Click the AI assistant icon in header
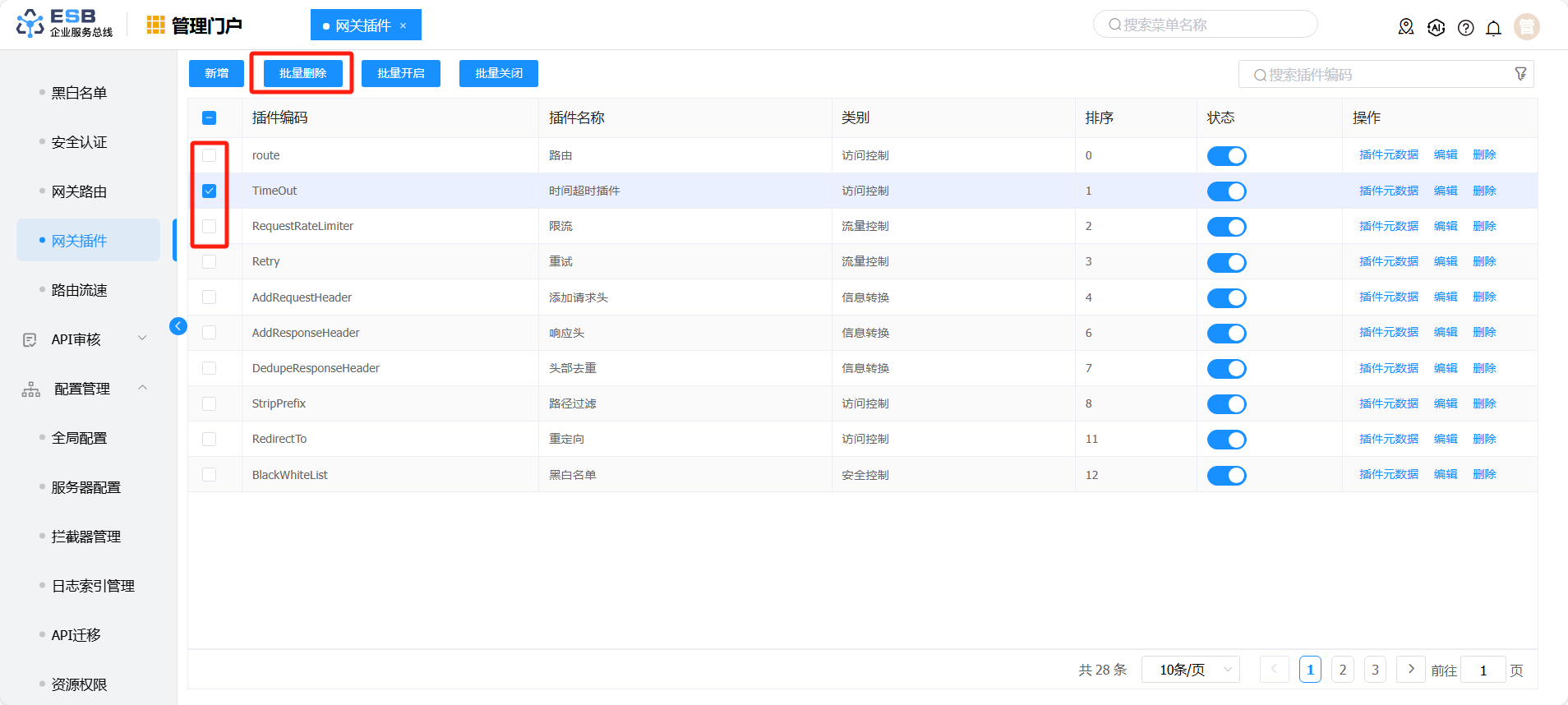1568x705 pixels. (x=1436, y=27)
